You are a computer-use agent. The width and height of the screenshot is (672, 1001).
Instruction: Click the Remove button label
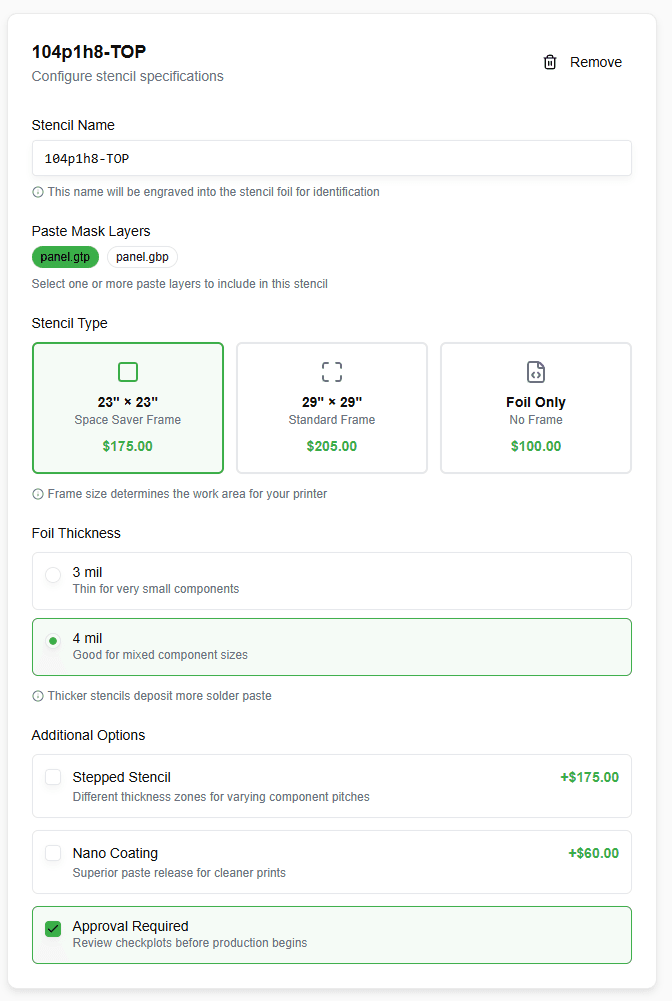596,62
